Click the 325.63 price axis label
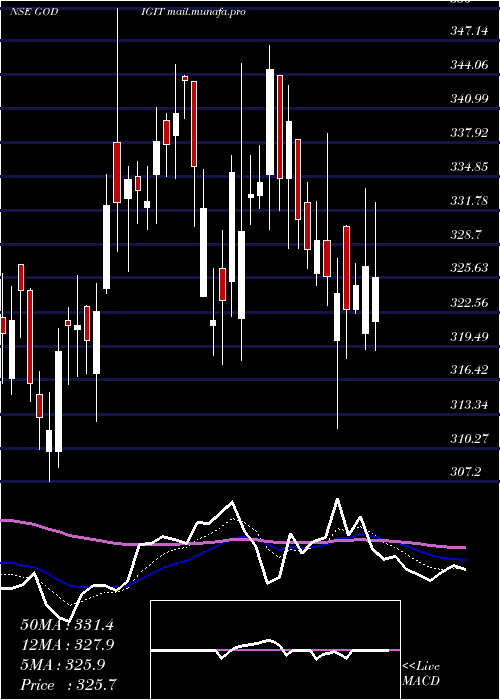500x700 pixels. click(469, 268)
